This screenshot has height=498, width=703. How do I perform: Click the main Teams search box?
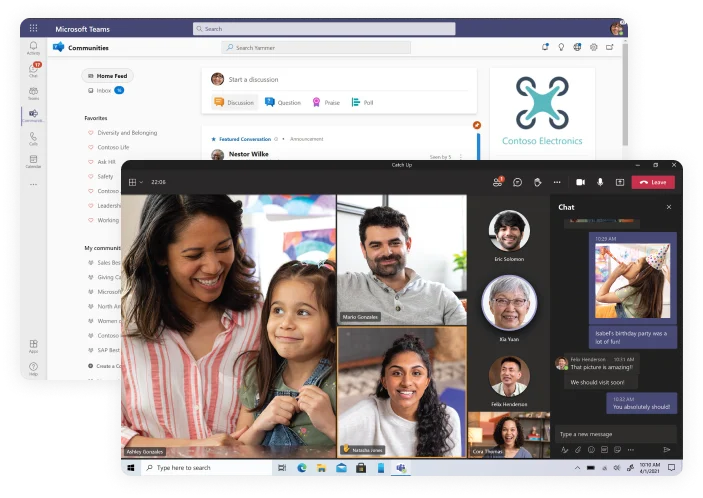(324, 29)
